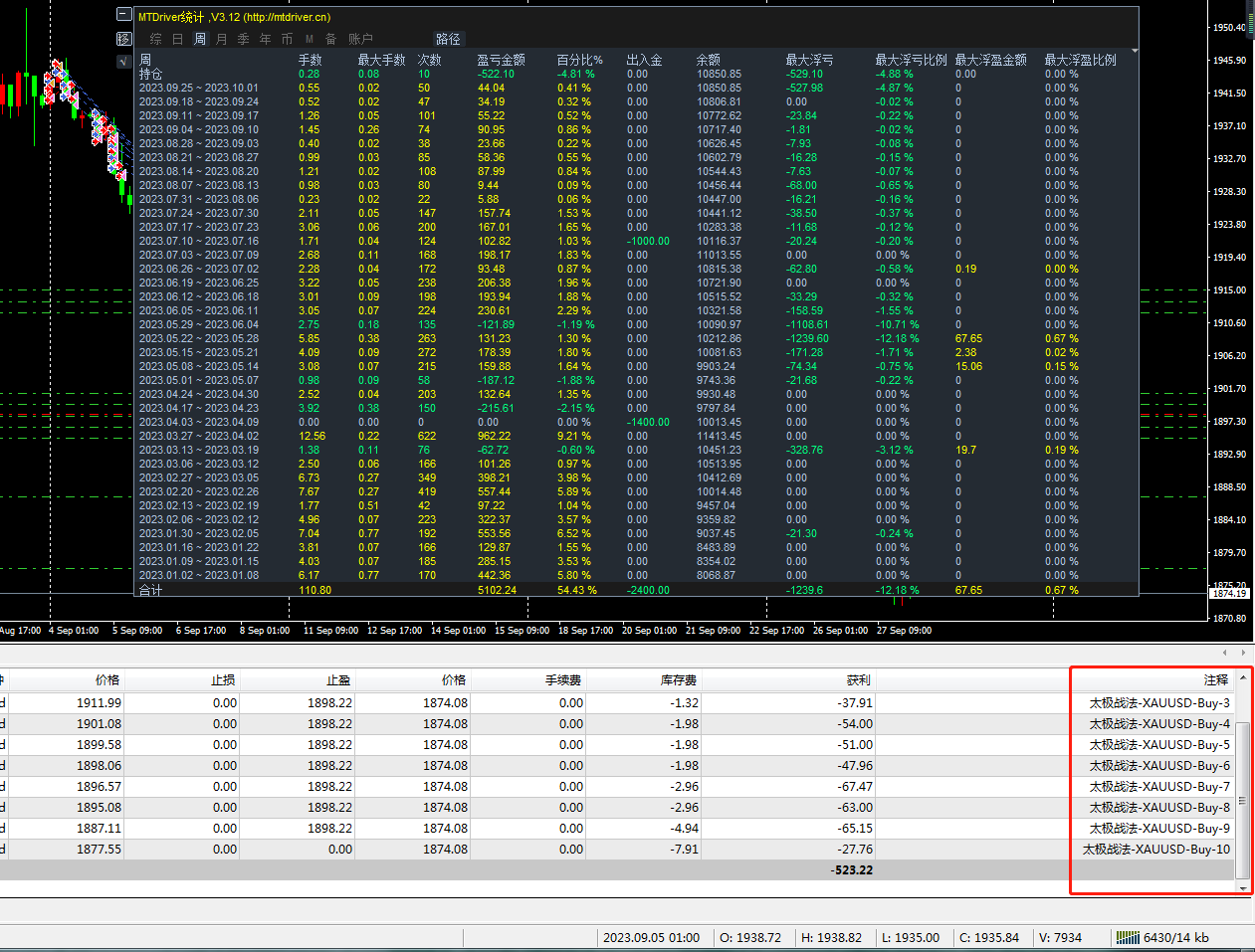Select the 币 currency statistics tab
Image resolution: width=1255 pixels, height=952 pixels.
287,39
